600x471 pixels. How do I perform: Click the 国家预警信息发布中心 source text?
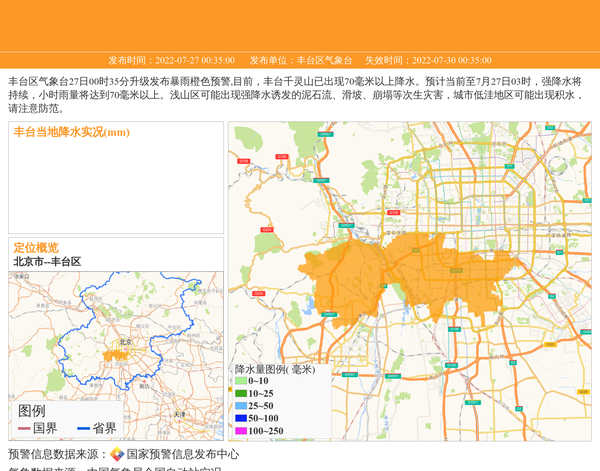182,454
